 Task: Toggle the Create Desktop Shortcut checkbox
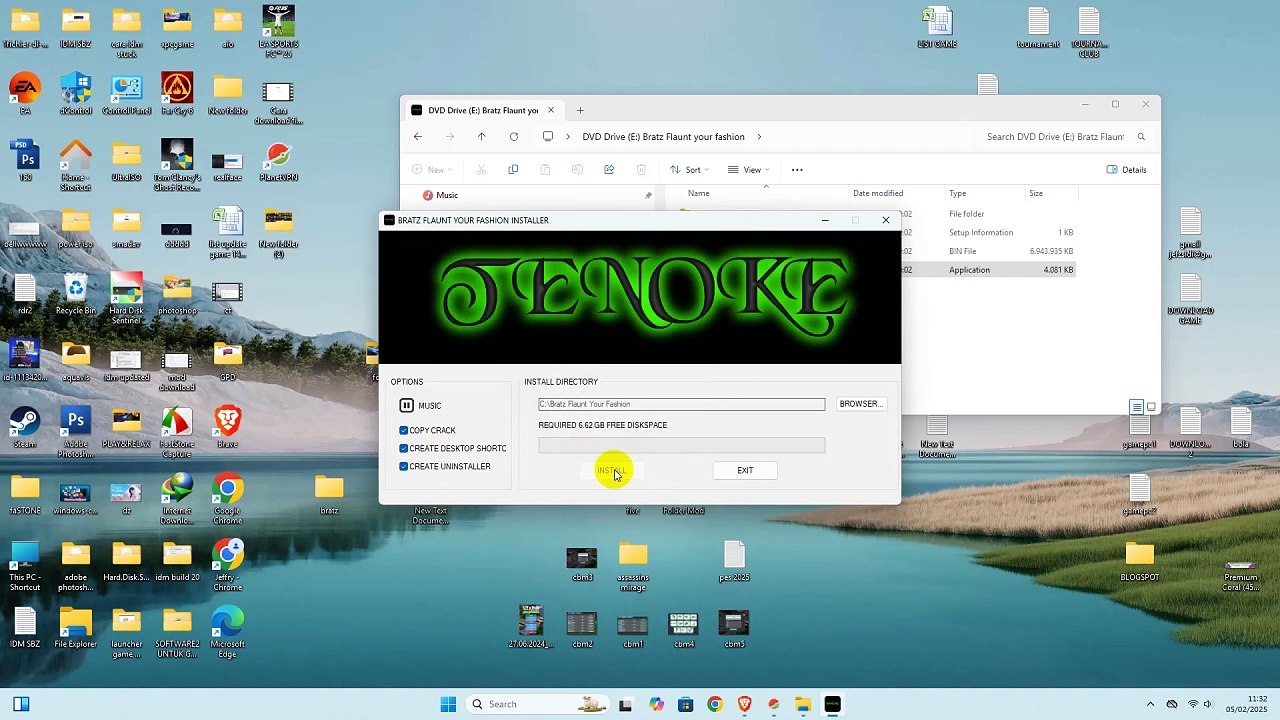(403, 448)
